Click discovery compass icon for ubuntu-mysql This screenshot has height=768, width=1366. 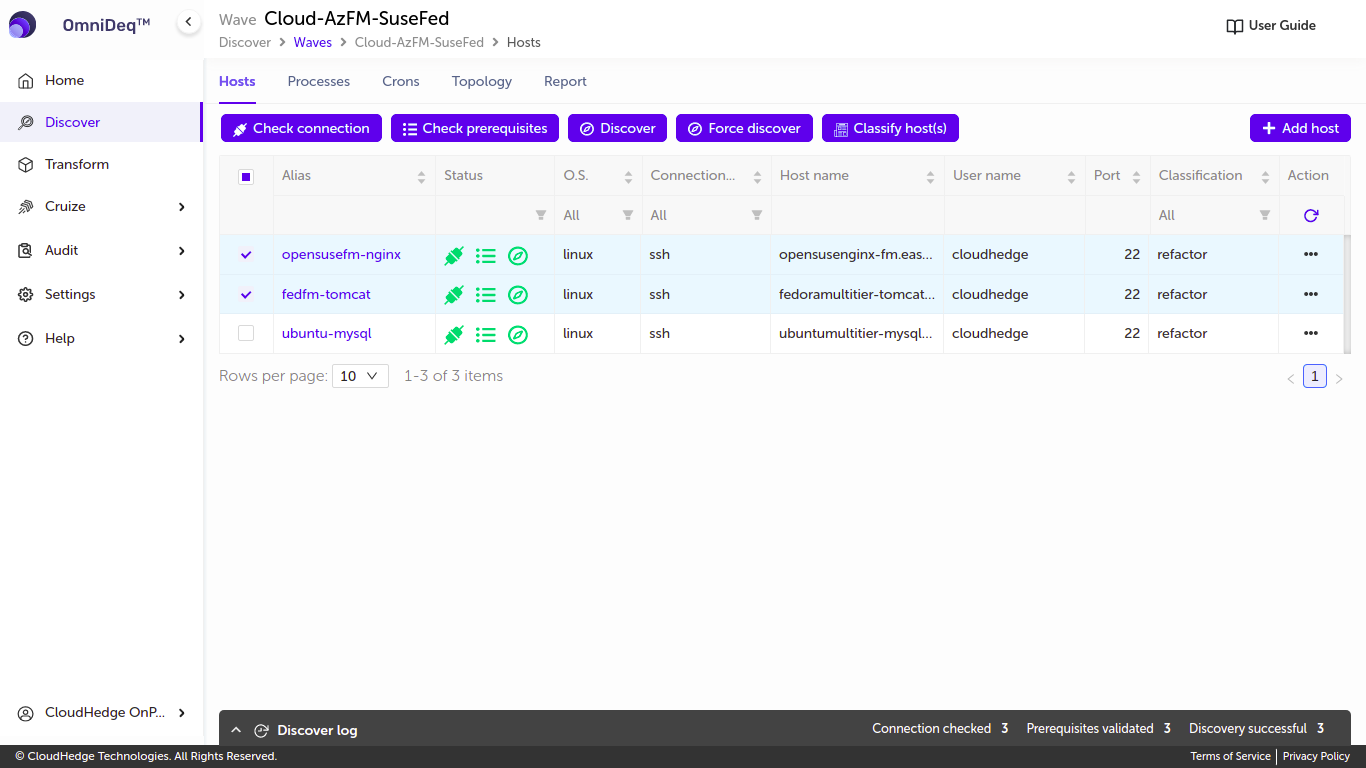pos(517,334)
